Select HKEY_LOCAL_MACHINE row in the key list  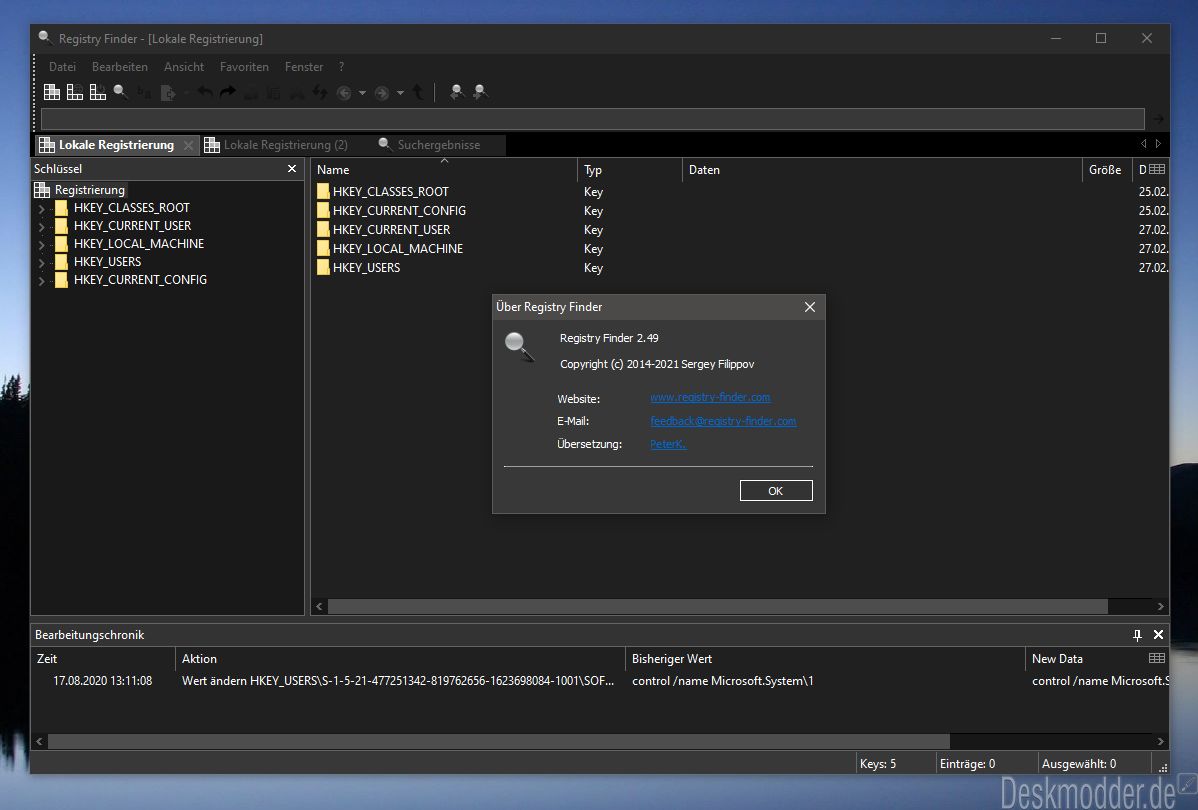click(739, 249)
